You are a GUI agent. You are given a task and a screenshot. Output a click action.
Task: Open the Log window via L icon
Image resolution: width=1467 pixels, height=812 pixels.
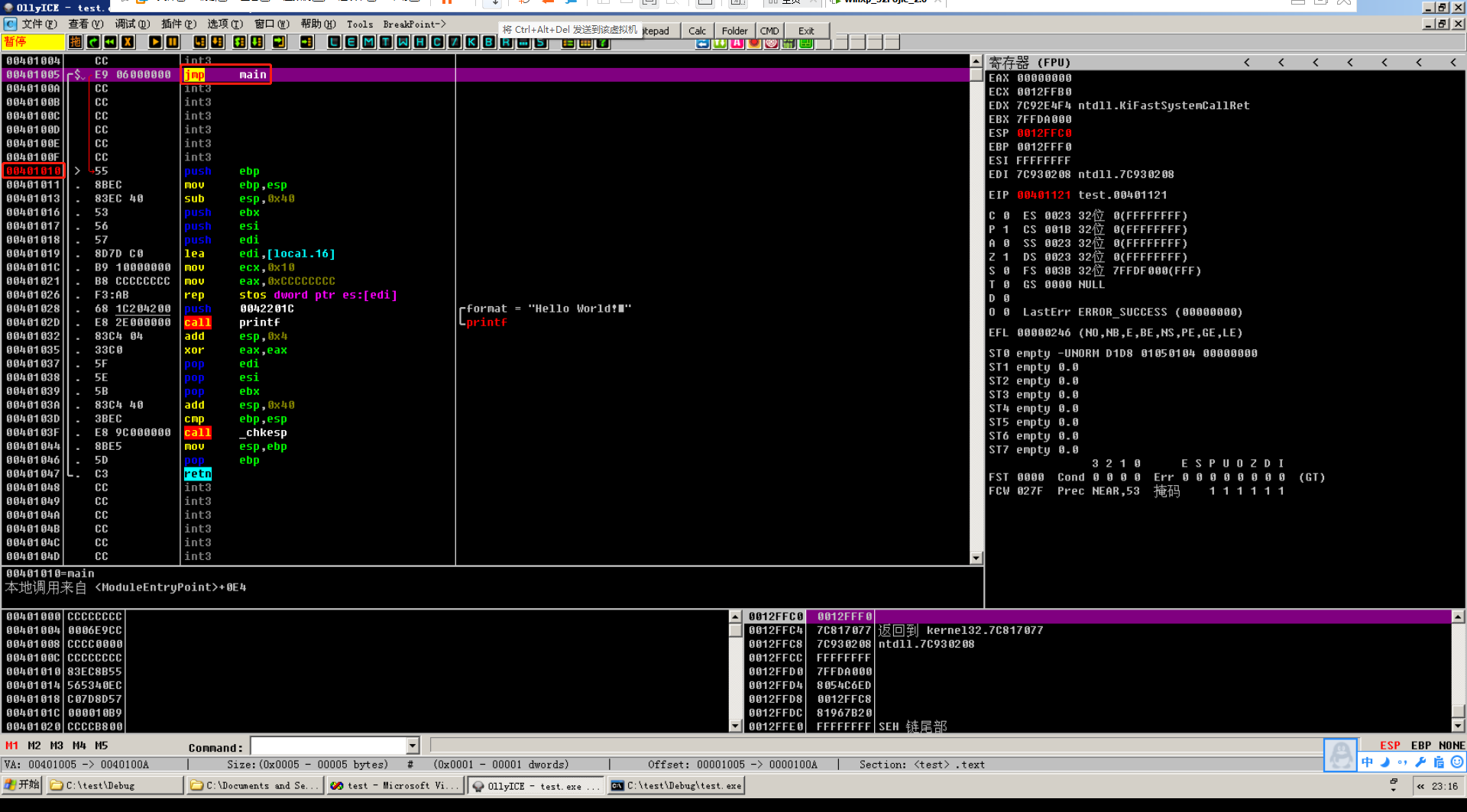[334, 42]
